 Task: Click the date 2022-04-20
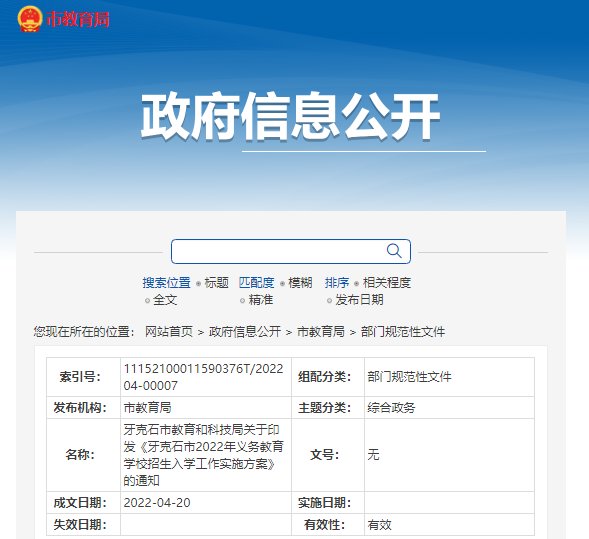coord(157,503)
